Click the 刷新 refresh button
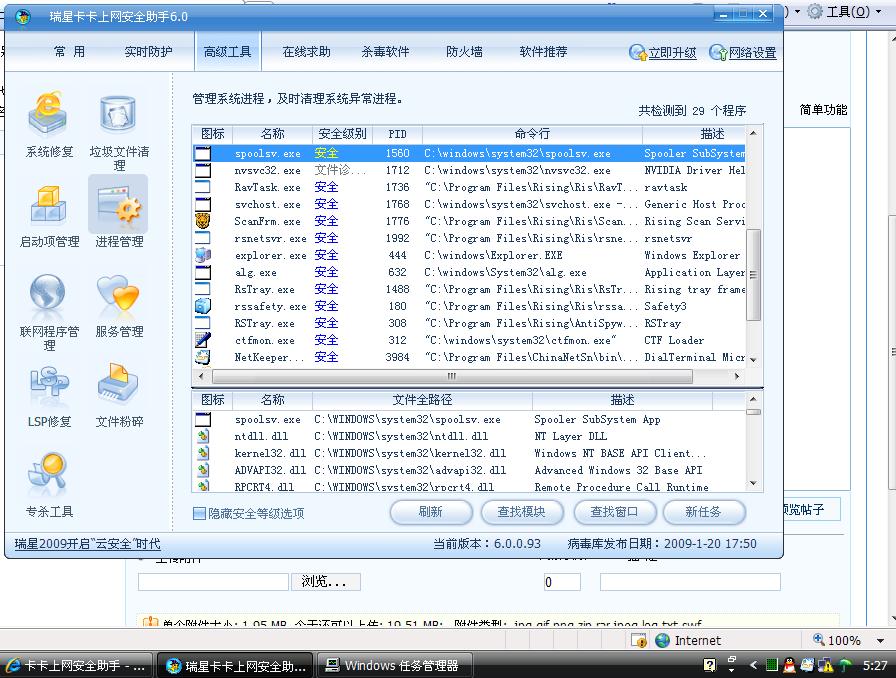Viewport: 896px width, 678px height. 431,512
